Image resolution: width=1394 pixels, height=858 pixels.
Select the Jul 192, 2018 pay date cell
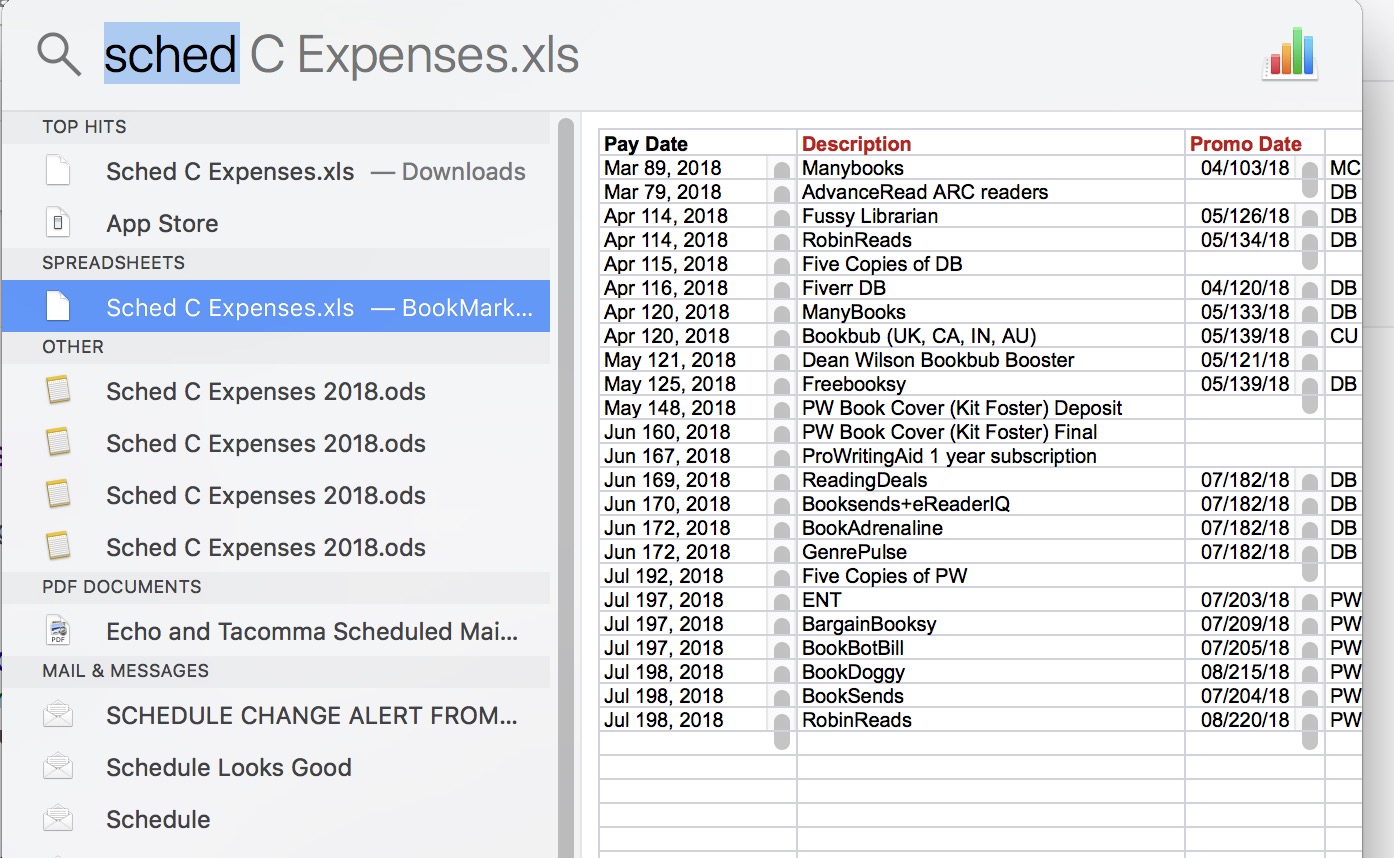(698, 576)
